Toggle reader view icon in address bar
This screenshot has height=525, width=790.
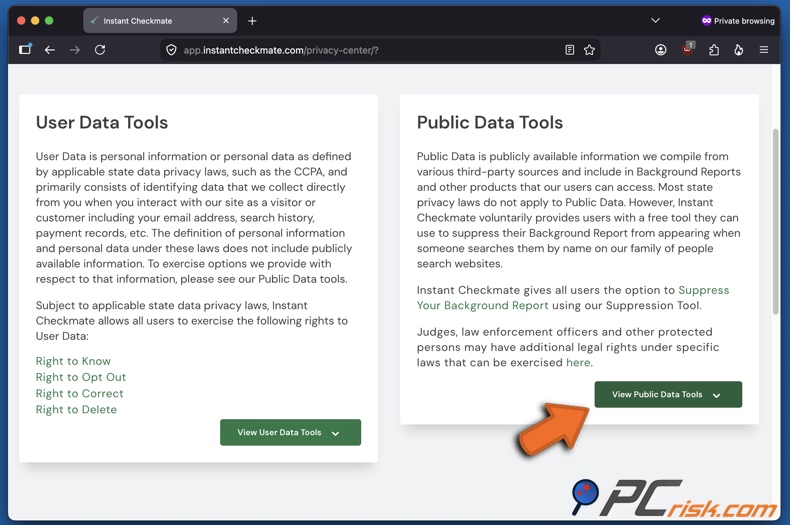pos(569,50)
